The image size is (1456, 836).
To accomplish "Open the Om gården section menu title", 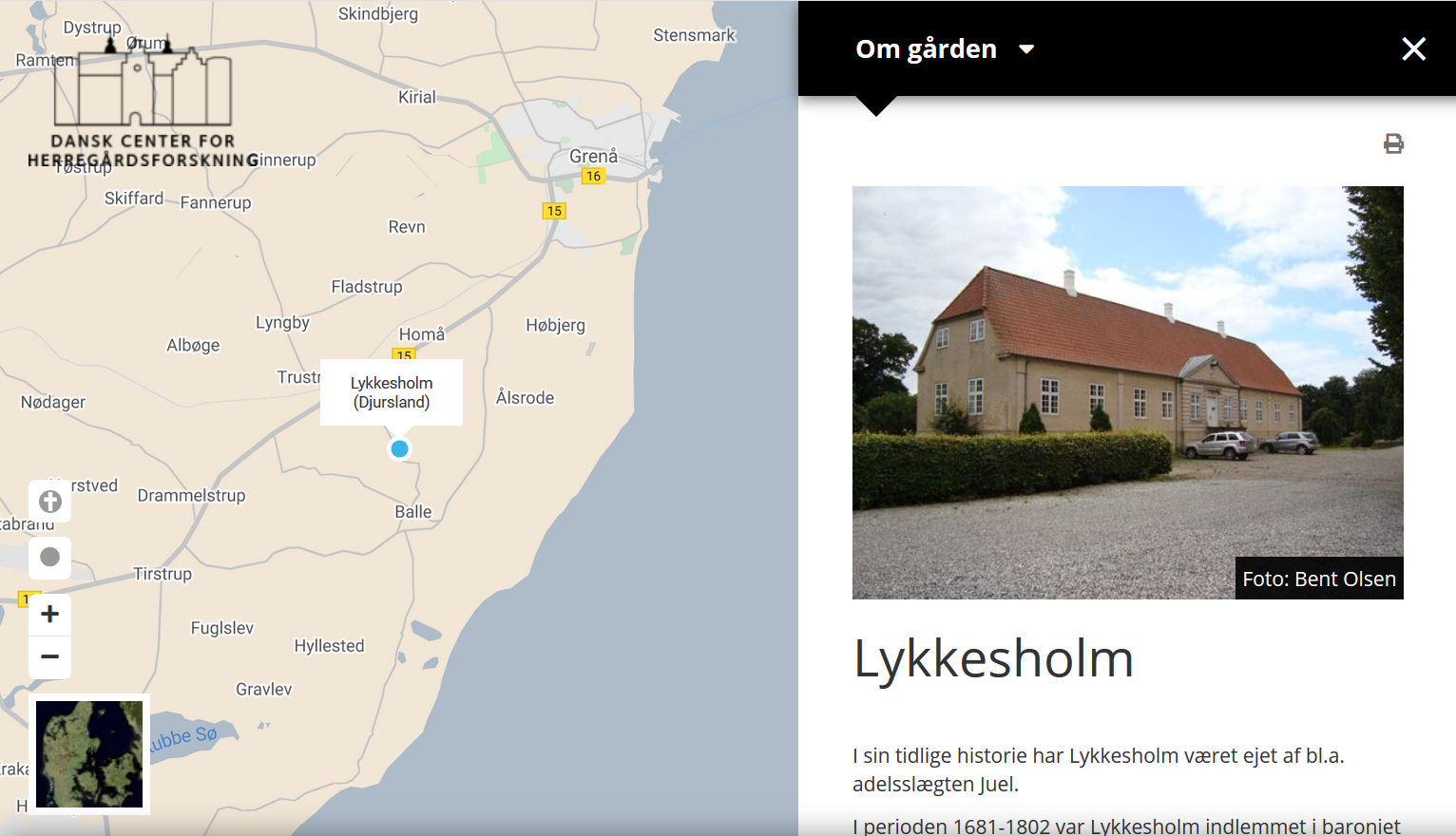I will (x=926, y=49).
